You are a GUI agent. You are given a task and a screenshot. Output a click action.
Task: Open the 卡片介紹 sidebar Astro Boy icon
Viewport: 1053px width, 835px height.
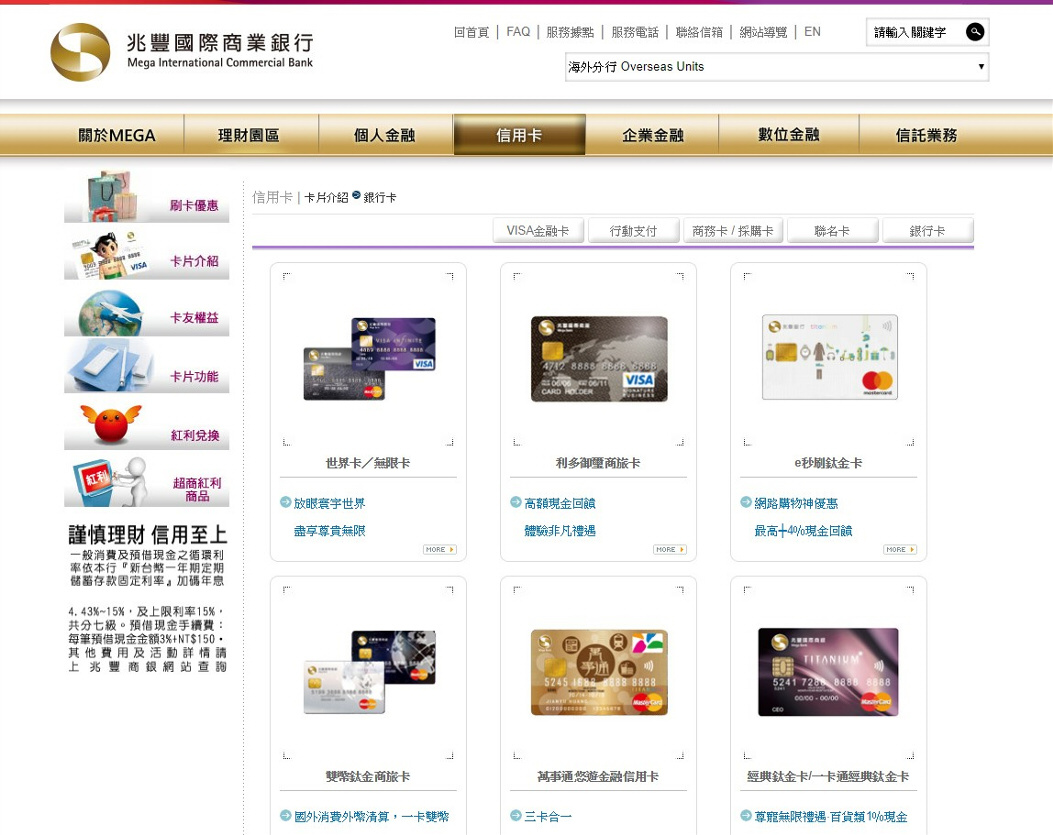click(111, 255)
